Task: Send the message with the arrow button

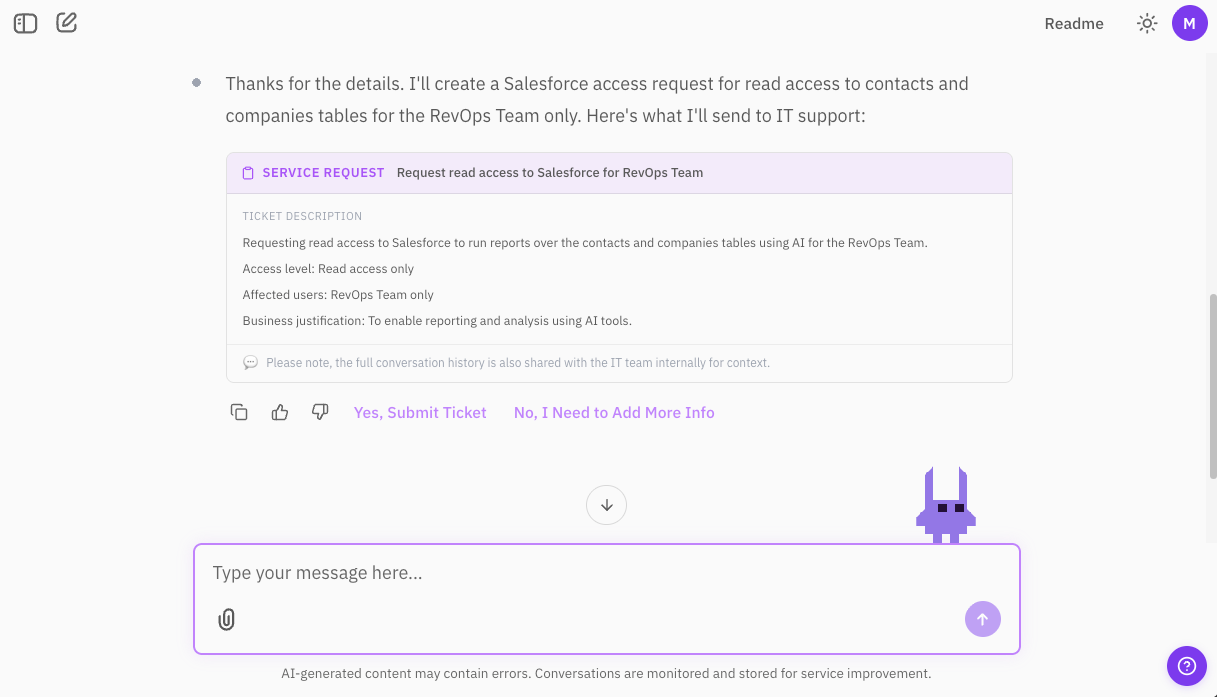Action: coord(982,619)
